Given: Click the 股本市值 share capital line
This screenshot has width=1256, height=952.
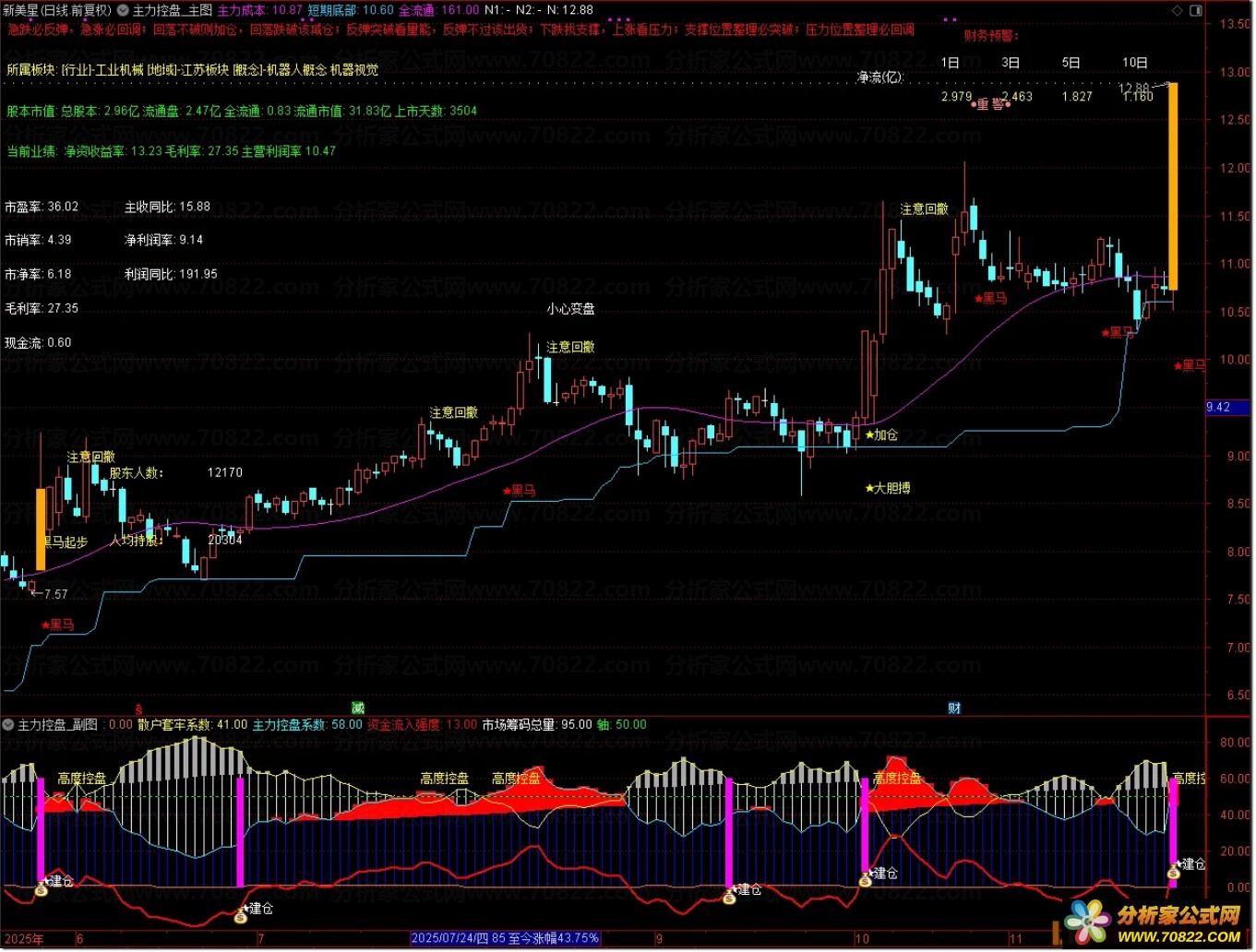Looking at the screenshot, I should (x=242, y=111).
